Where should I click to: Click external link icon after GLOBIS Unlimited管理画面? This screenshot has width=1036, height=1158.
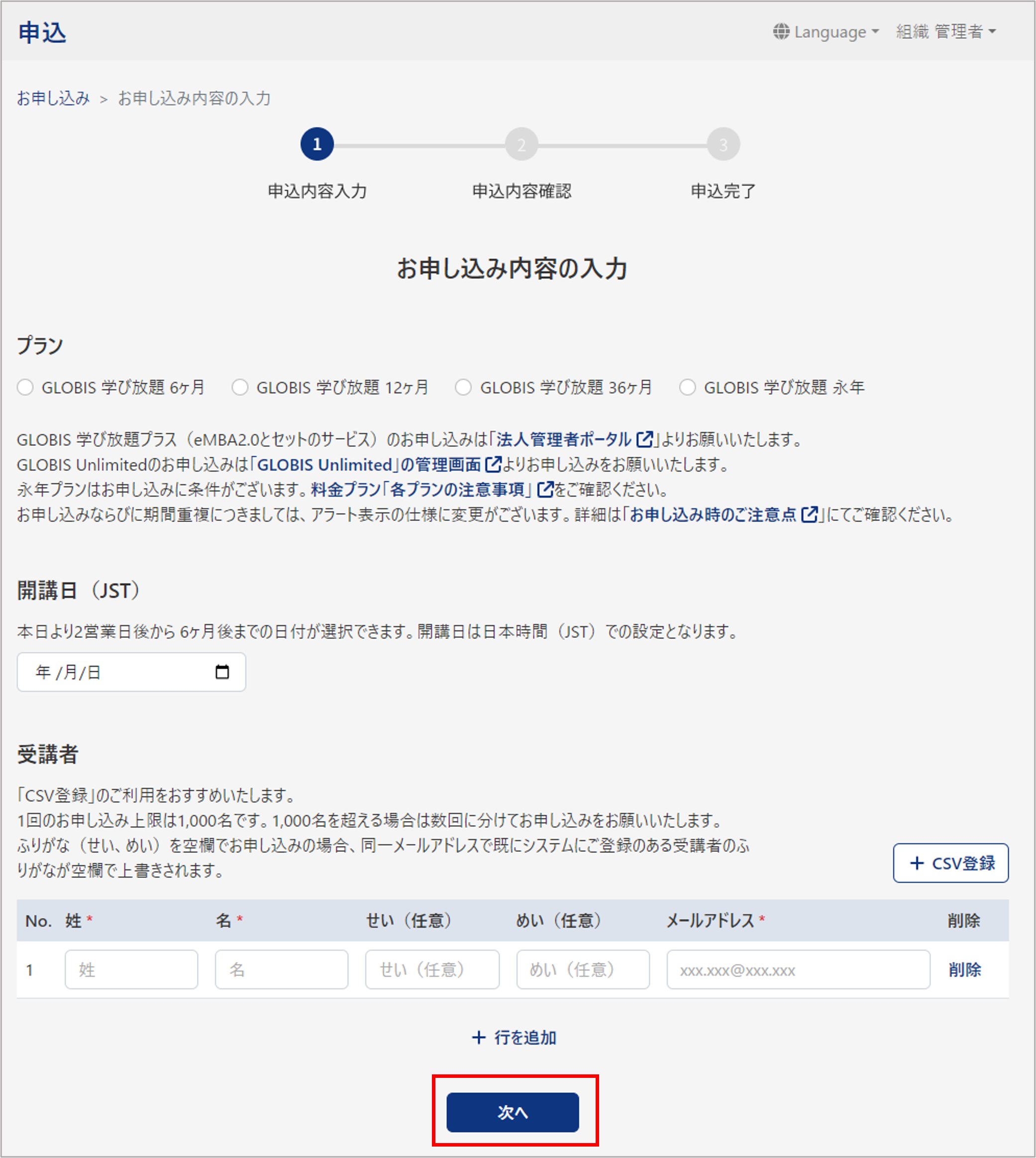(x=493, y=464)
